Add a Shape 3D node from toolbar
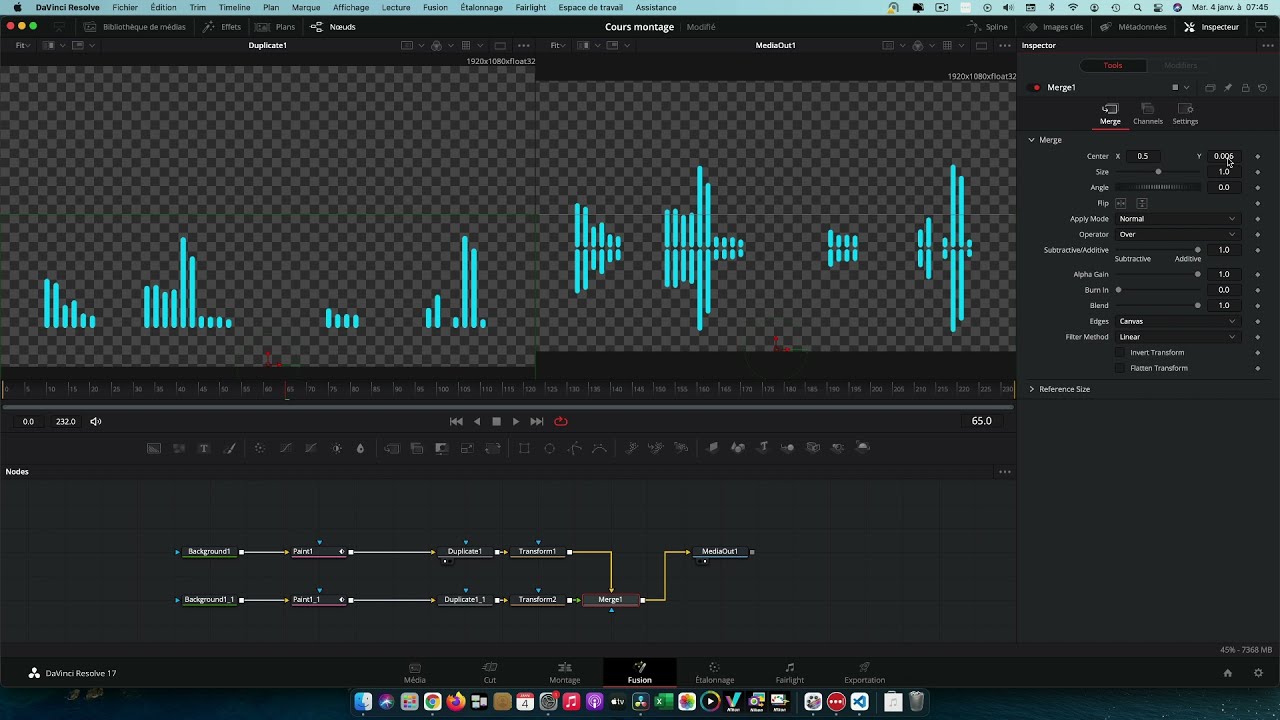This screenshot has height=720, width=1280. tap(738, 448)
